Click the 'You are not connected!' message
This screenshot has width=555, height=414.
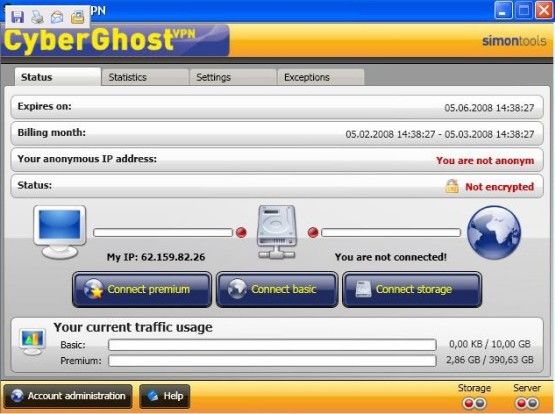tap(391, 257)
